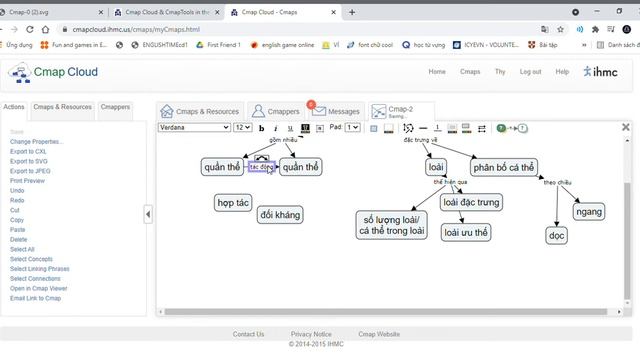Click Cut in Actions list

(15, 210)
